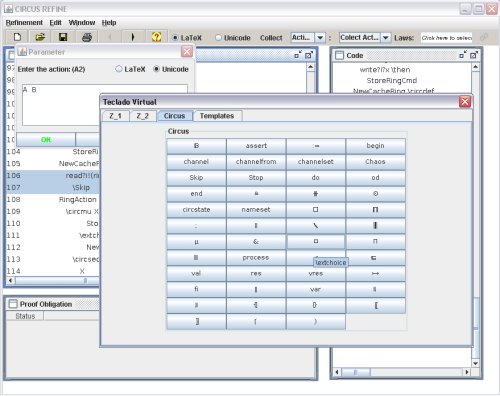This screenshot has height=396, width=500.
Task: Click OK in Parameter dialog
Action: (x=46, y=140)
